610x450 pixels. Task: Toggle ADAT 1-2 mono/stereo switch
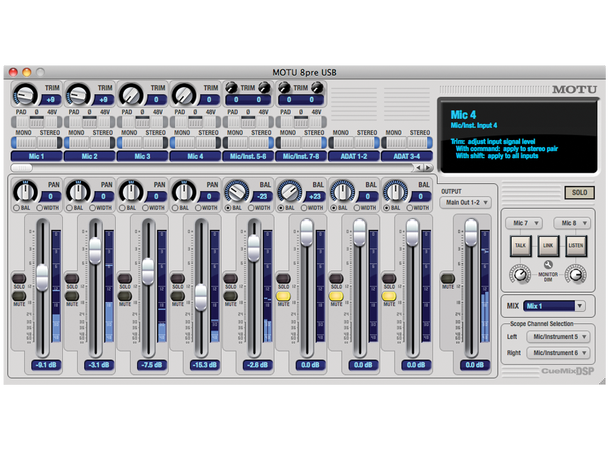tap(354, 143)
